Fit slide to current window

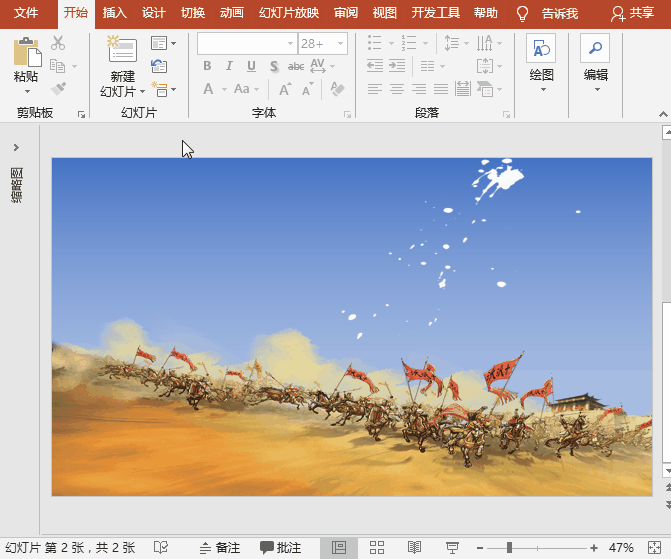pos(654,547)
